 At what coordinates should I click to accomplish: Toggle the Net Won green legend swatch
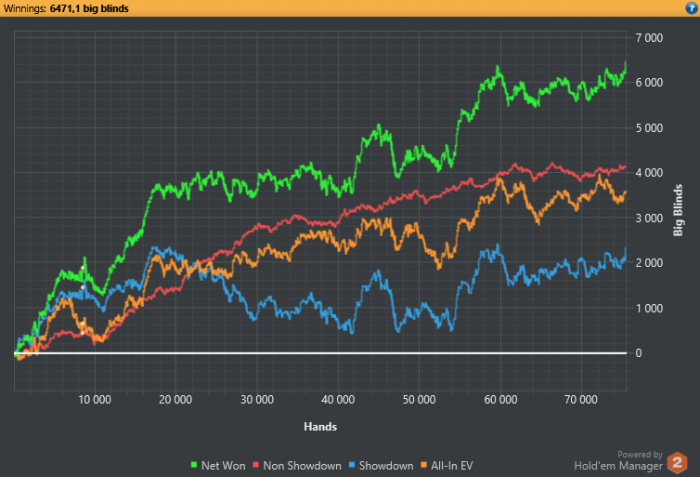(x=194, y=465)
